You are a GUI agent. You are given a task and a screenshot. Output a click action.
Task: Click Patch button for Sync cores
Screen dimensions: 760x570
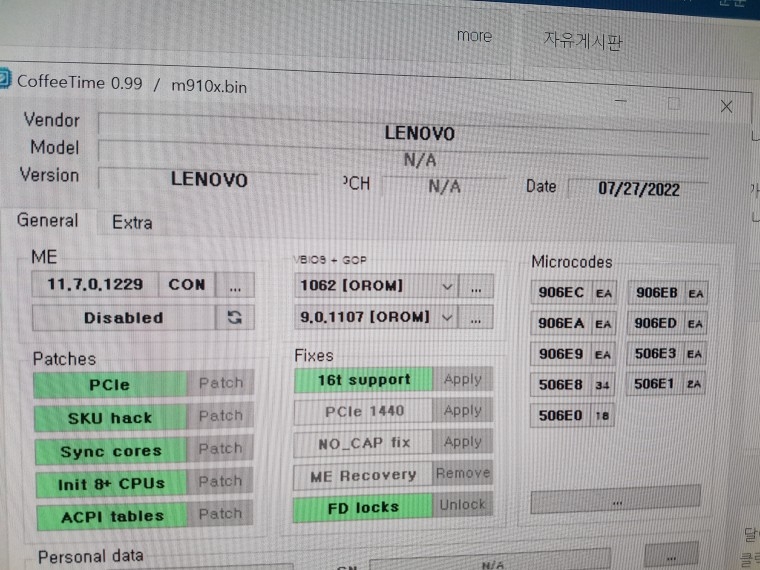pos(221,448)
